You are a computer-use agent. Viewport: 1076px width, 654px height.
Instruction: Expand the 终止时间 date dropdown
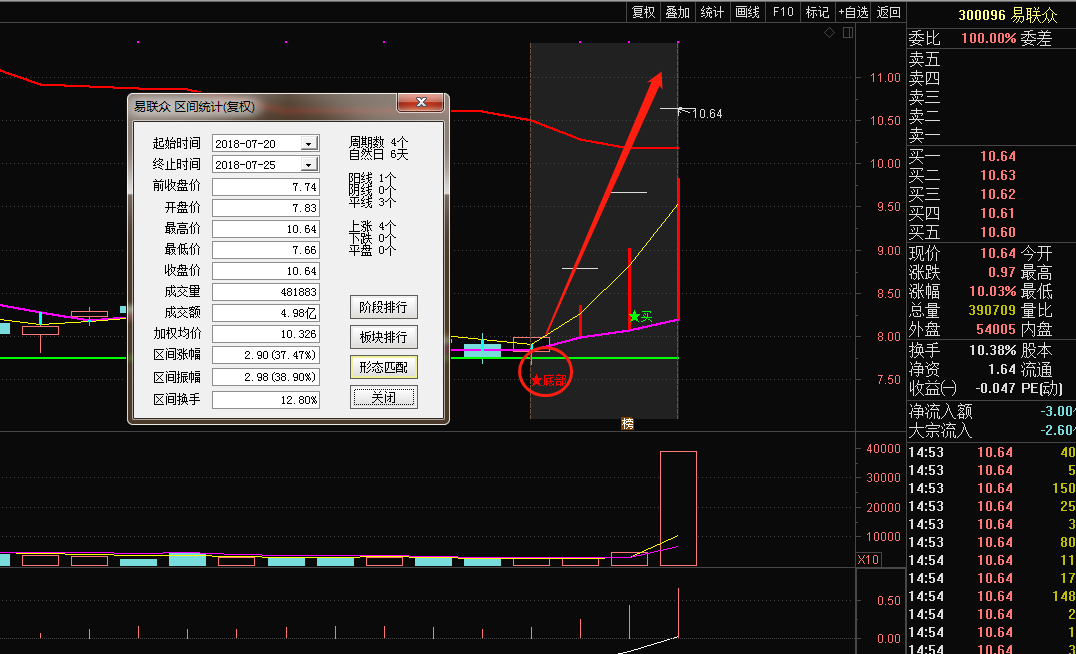308,164
